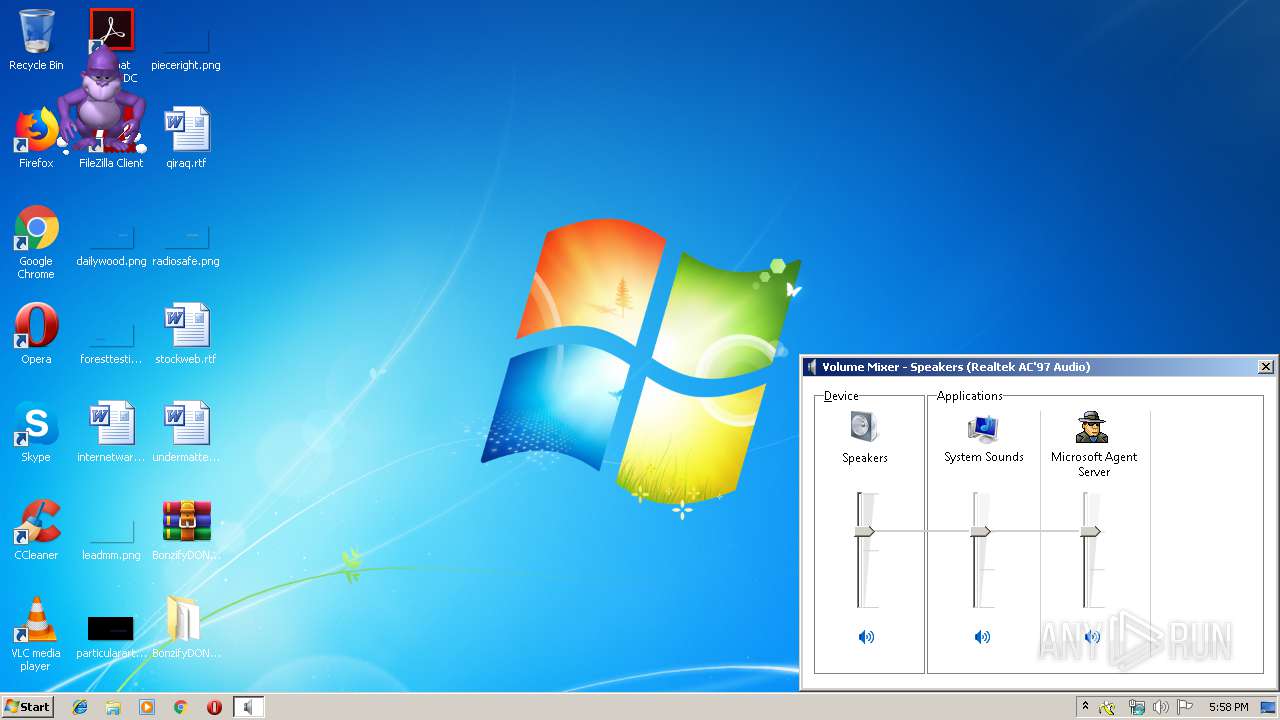Mute Microsoft Agent Server

pos(1092,637)
